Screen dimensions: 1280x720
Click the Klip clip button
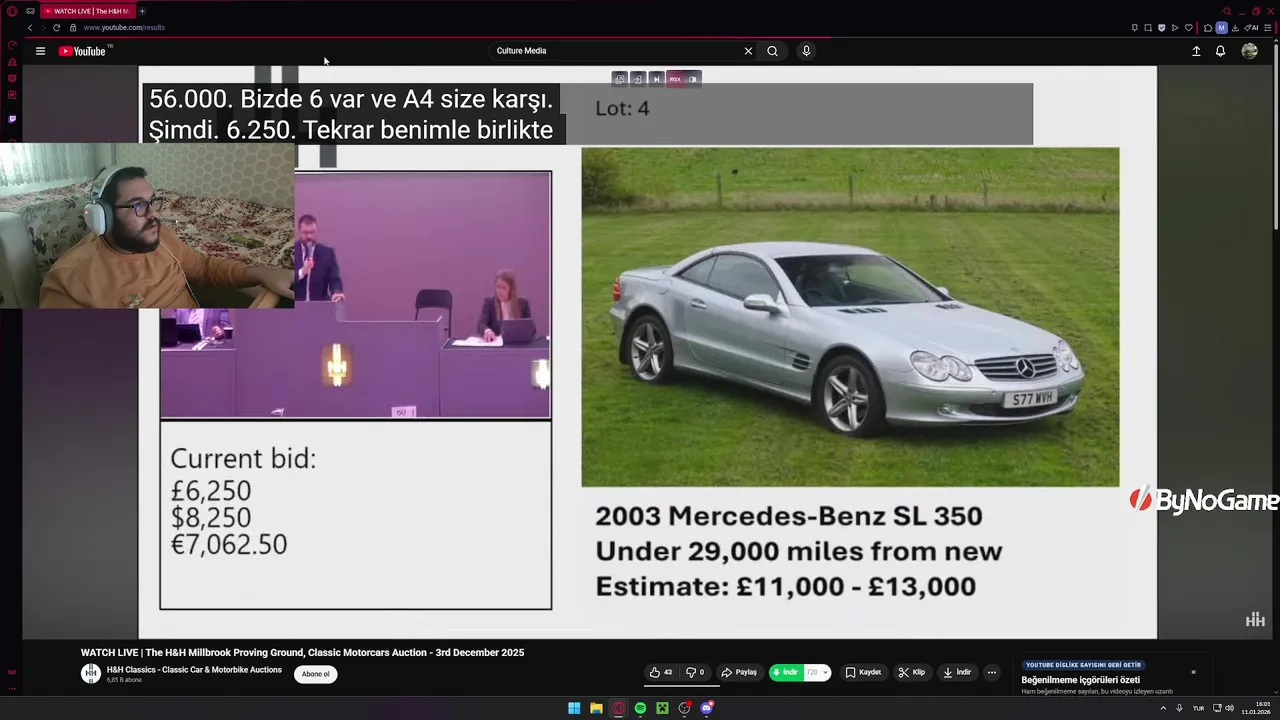tap(911, 672)
